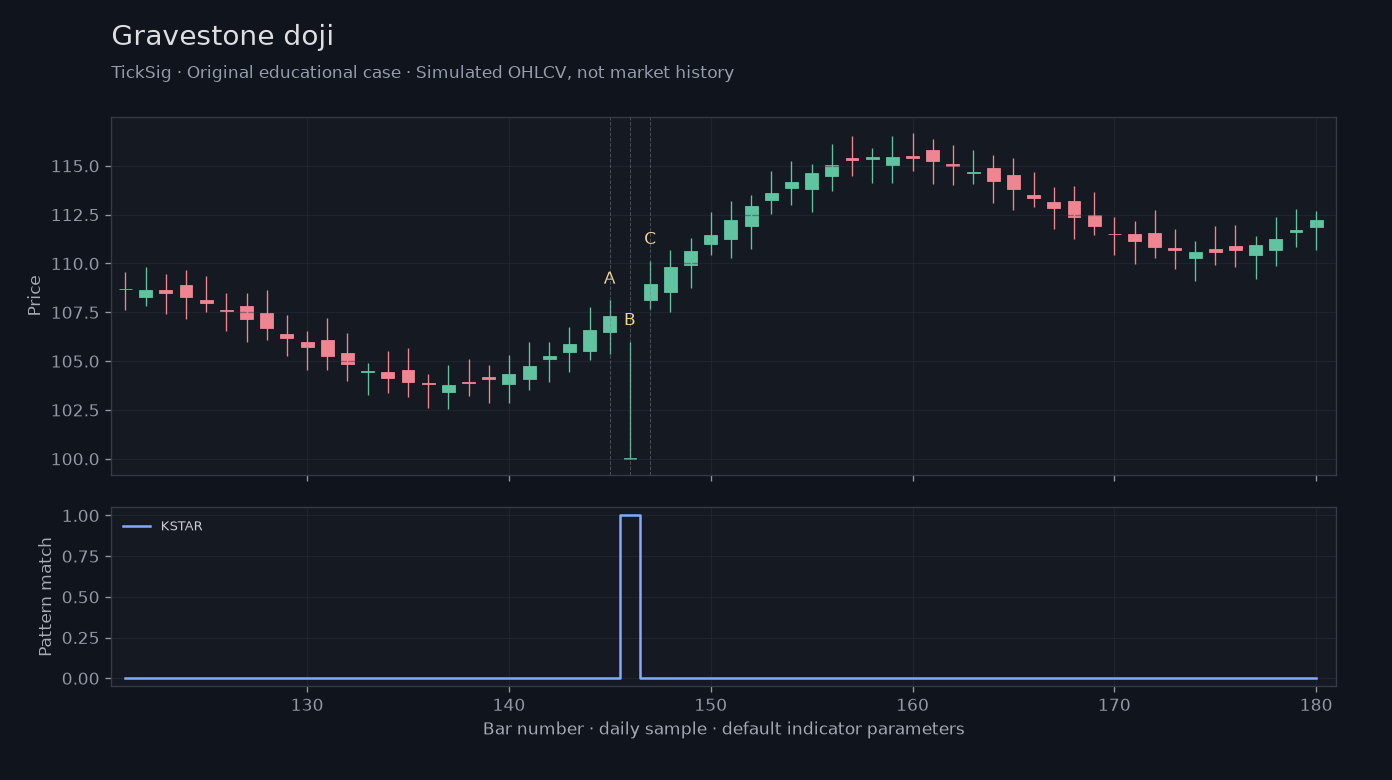Screen dimensions: 1392x780
Task: Click marker label A above the candle
Action: point(609,279)
